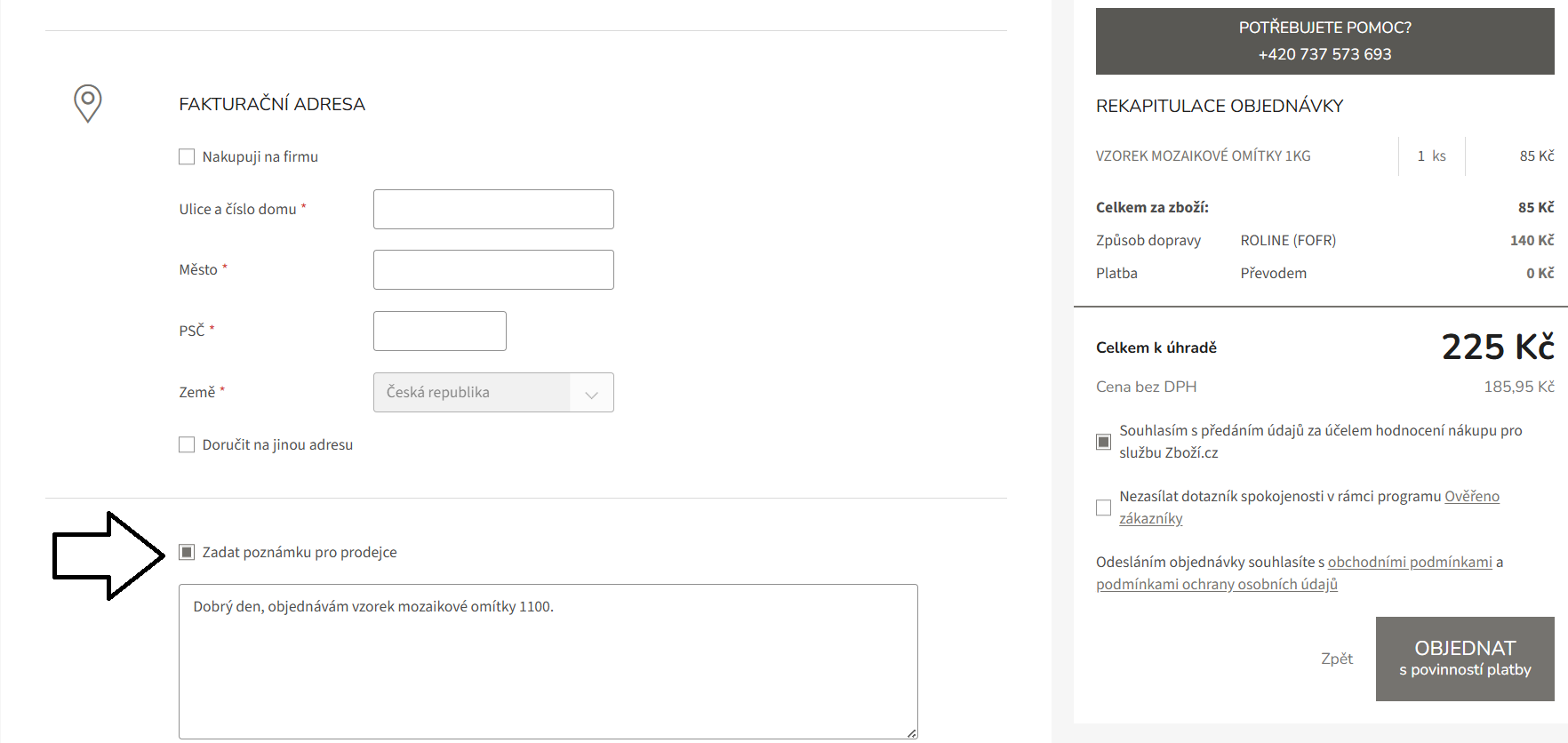Enable the Nakupuji na firmu checkbox

187,157
